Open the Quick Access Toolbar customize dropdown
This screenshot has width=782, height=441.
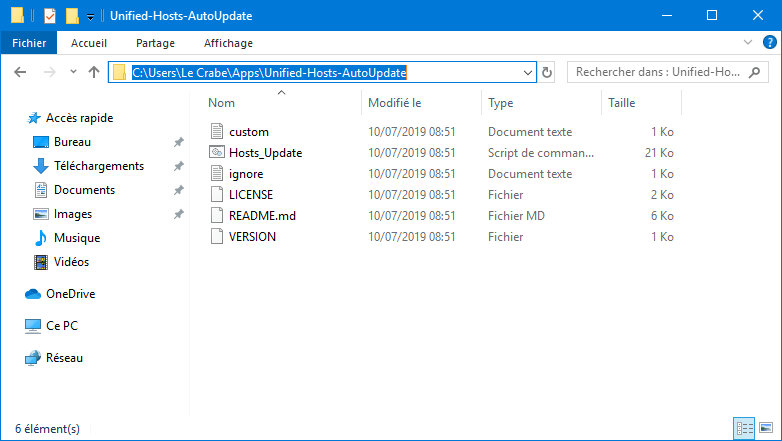tap(90, 16)
